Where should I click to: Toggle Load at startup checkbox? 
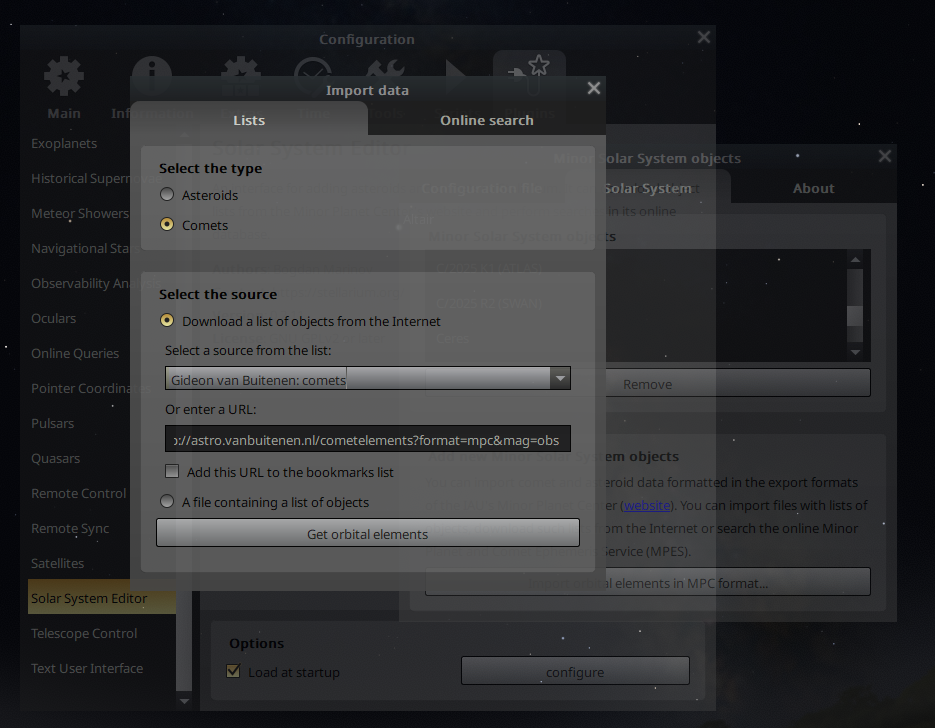click(233, 671)
